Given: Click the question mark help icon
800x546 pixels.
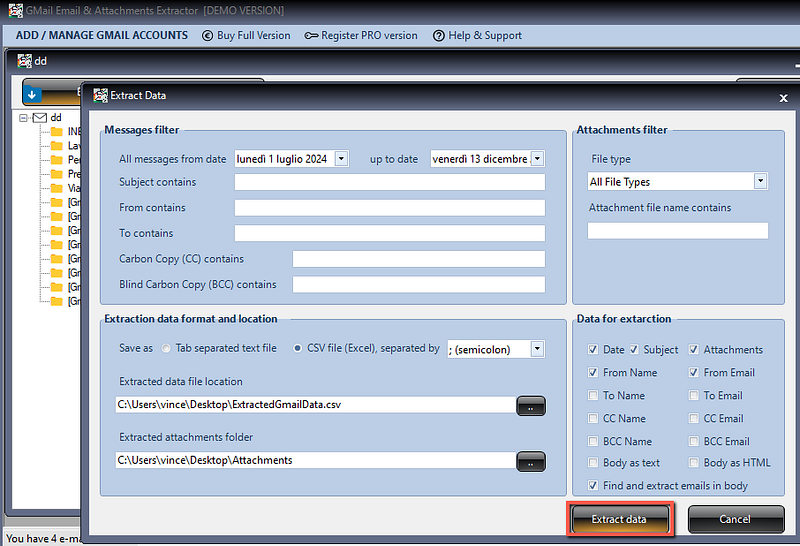Looking at the screenshot, I should coord(439,36).
